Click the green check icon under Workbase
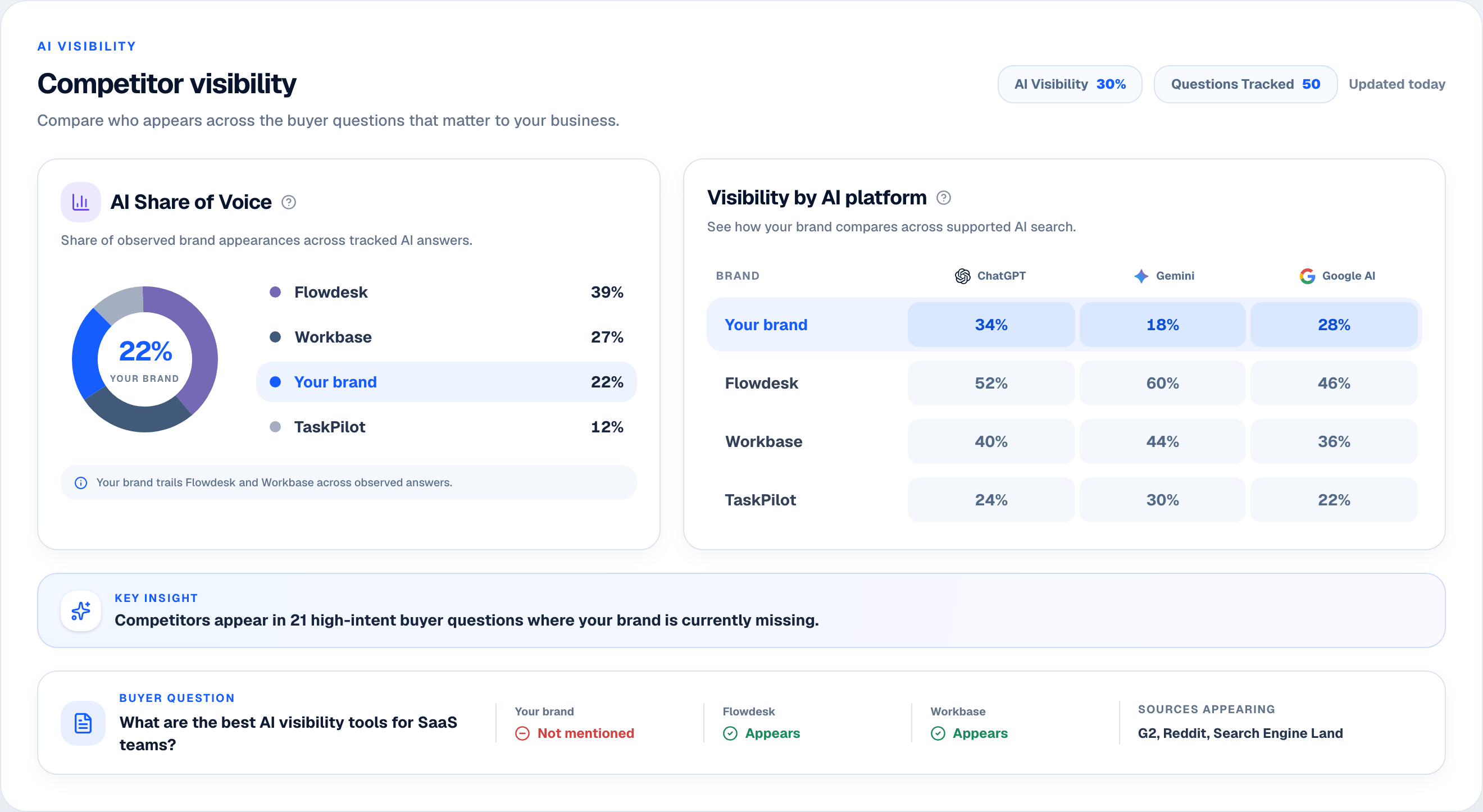Viewport: 1483px width, 812px height. click(938, 734)
